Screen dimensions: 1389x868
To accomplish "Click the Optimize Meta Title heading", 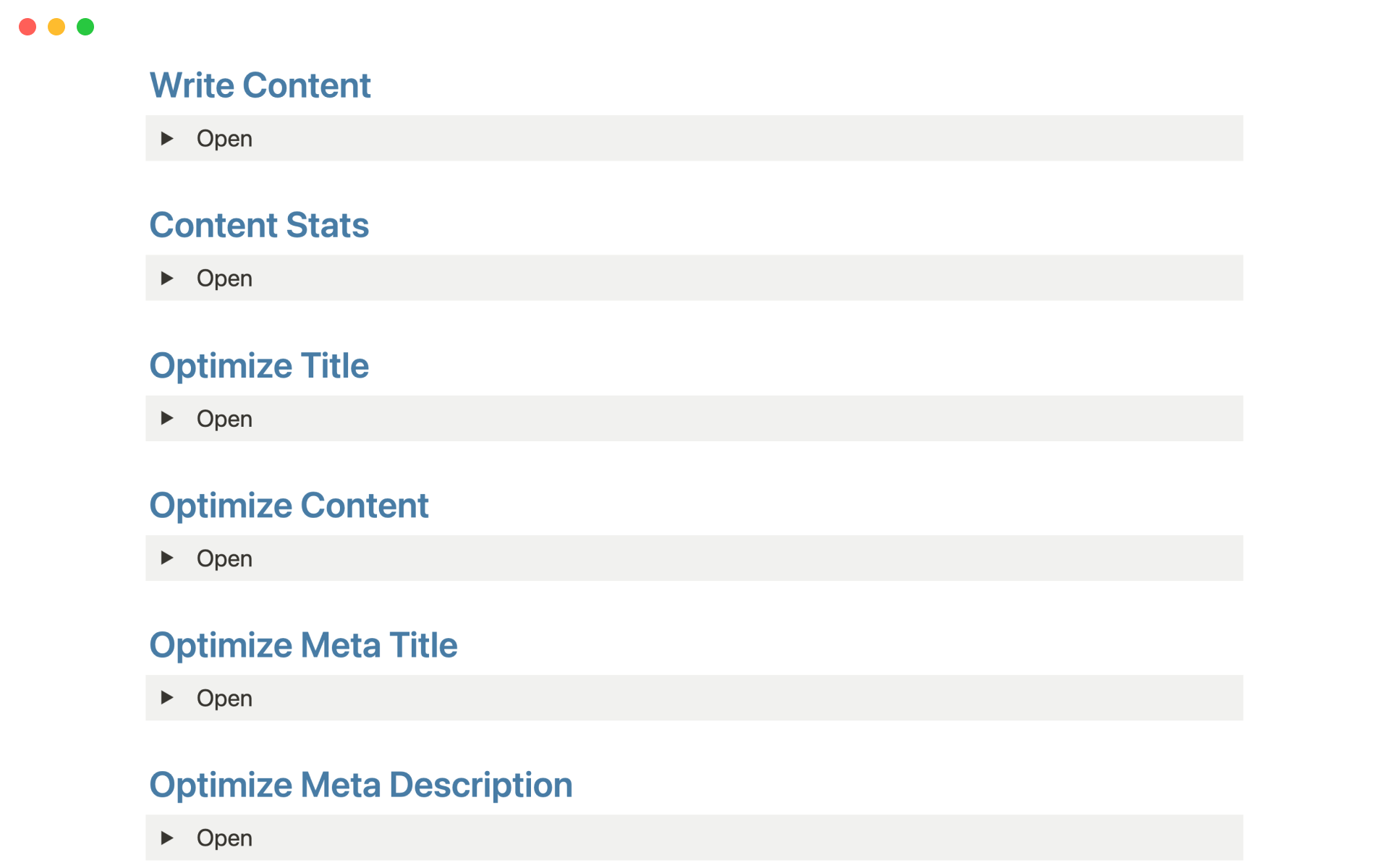I will click(303, 644).
